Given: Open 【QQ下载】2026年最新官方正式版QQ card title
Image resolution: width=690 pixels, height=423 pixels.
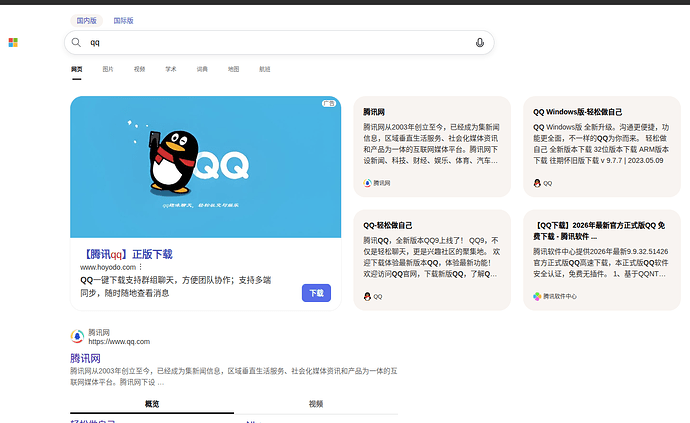Looking at the screenshot, I should coord(599,231).
